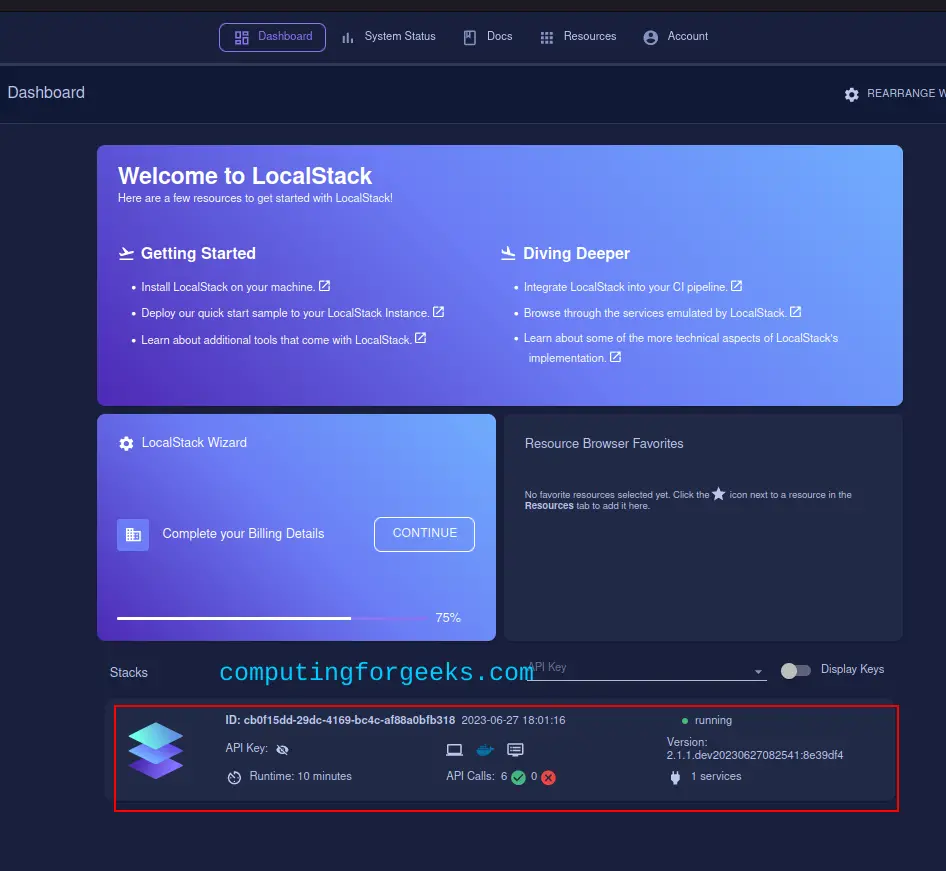Switch to the Resources tab
Image resolution: width=946 pixels, height=871 pixels.
point(578,37)
